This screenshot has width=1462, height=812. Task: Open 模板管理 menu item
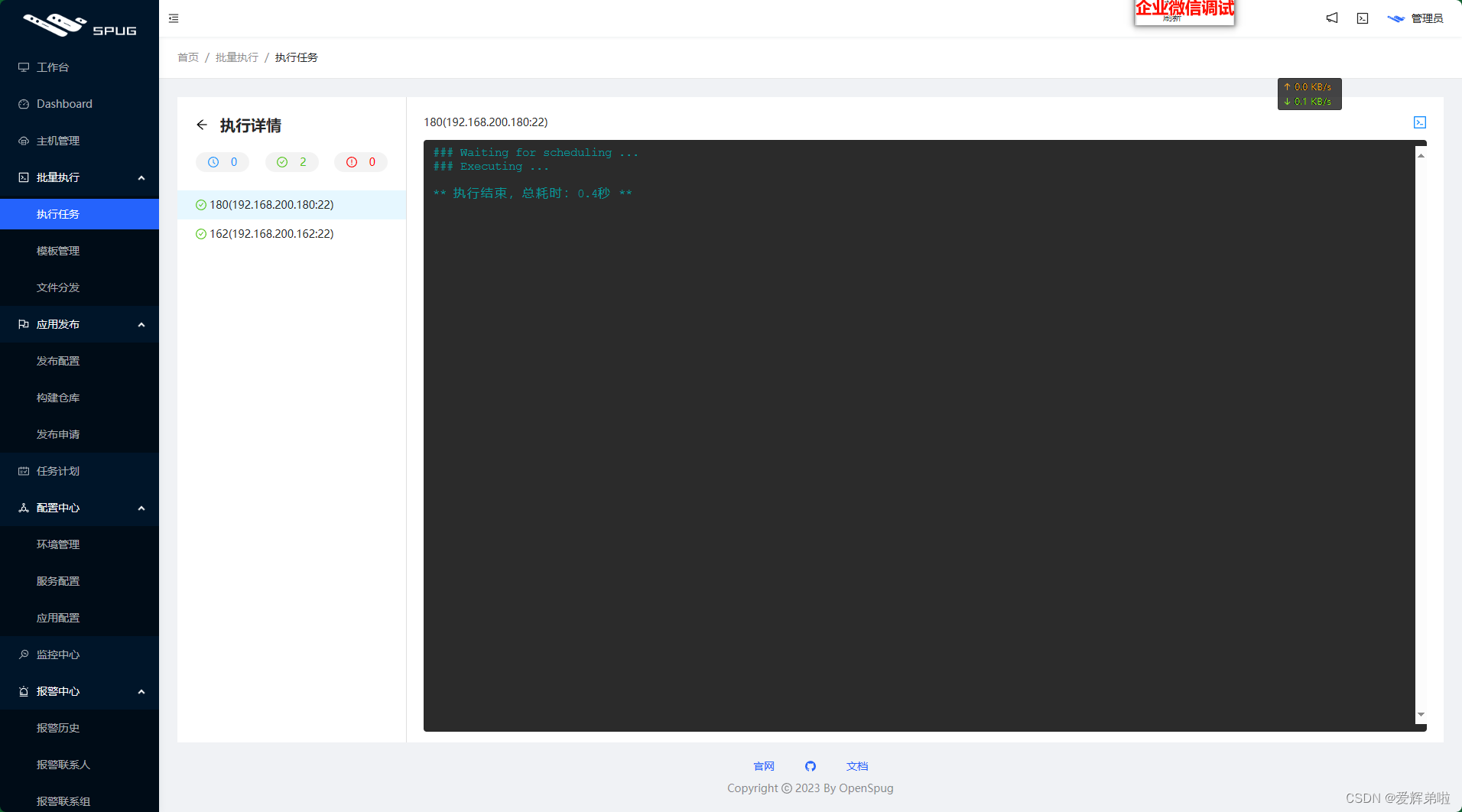[x=80, y=251]
